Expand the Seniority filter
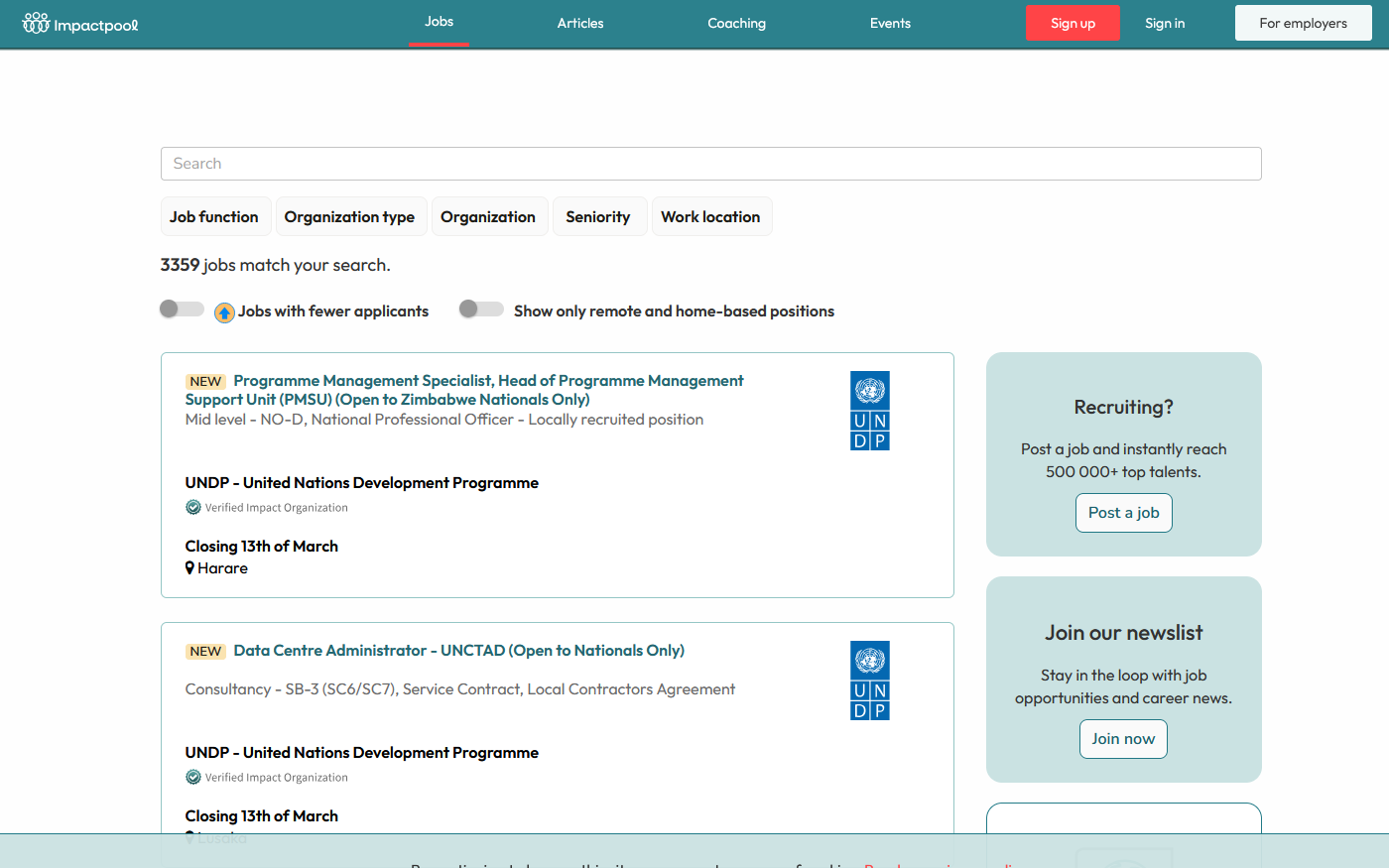The width and height of the screenshot is (1389, 868). [x=599, y=216]
